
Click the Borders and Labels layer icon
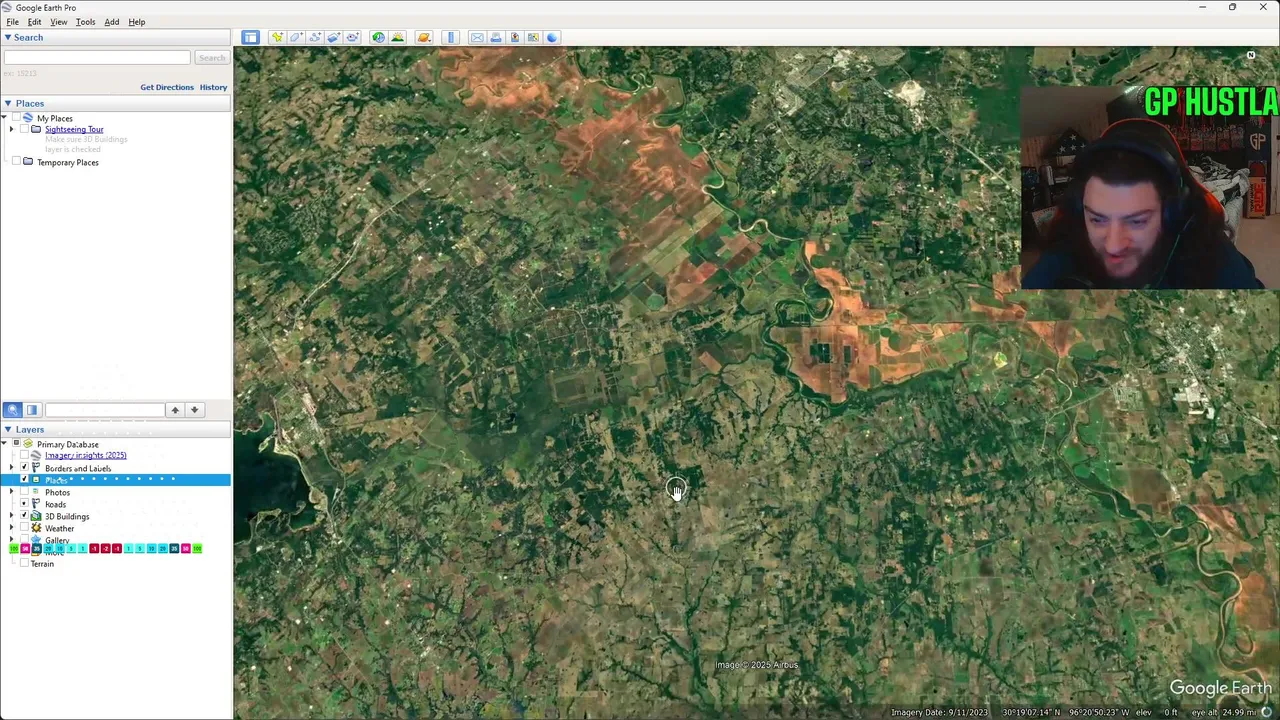coord(36,468)
